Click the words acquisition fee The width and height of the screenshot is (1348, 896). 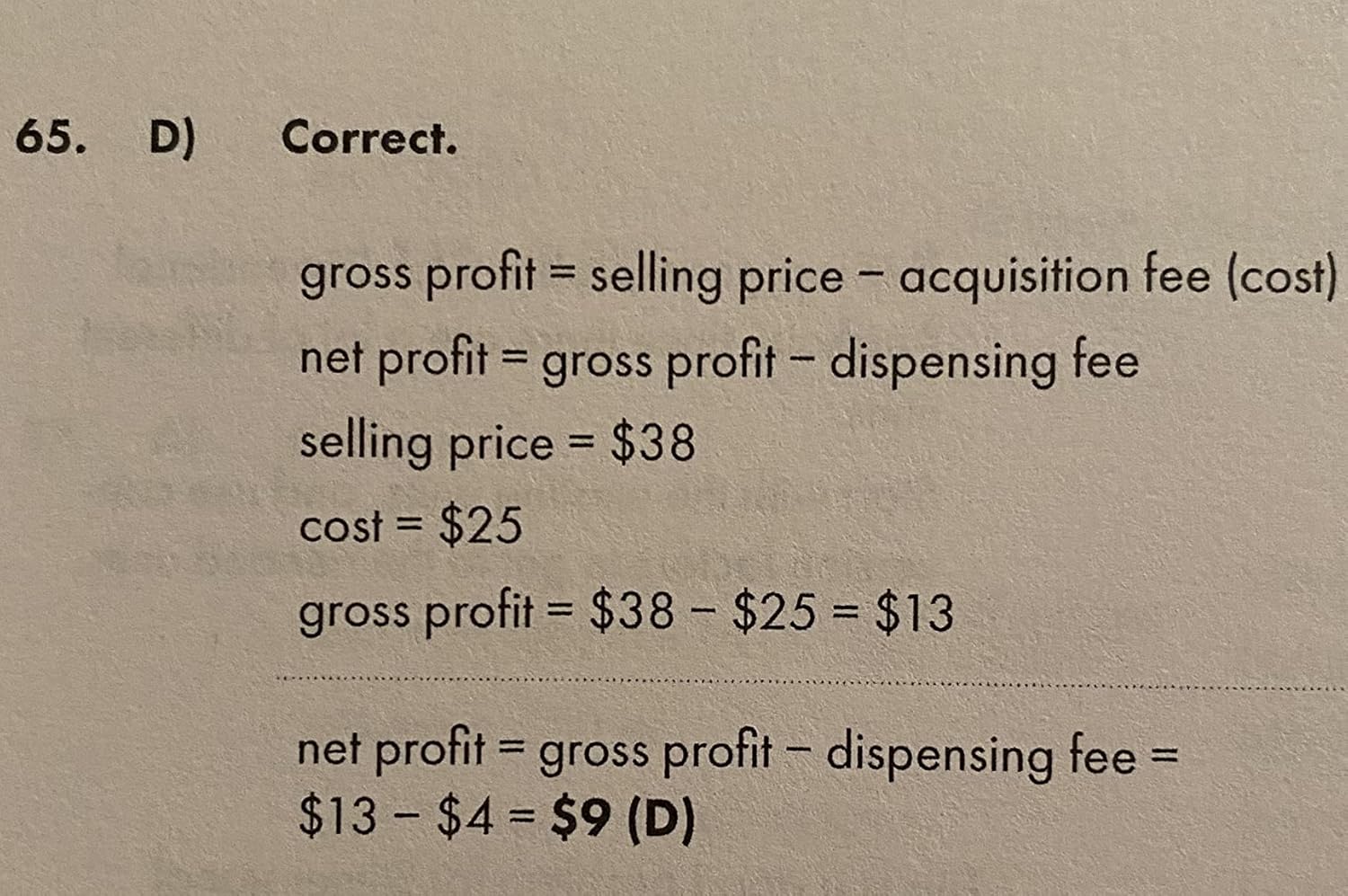point(1054,276)
